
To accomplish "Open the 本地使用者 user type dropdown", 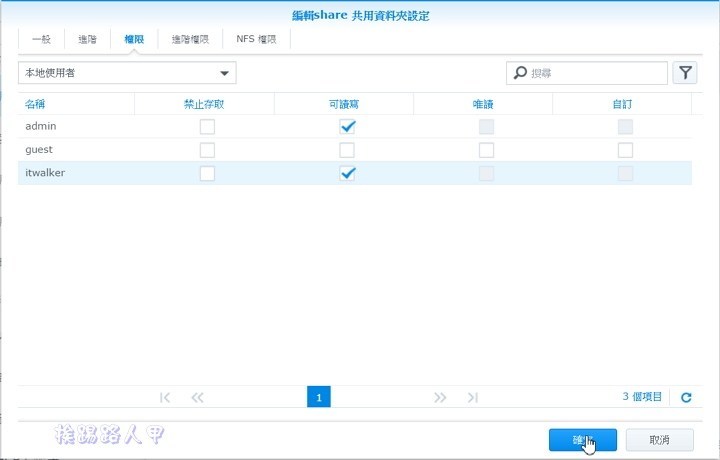I will tap(127, 73).
